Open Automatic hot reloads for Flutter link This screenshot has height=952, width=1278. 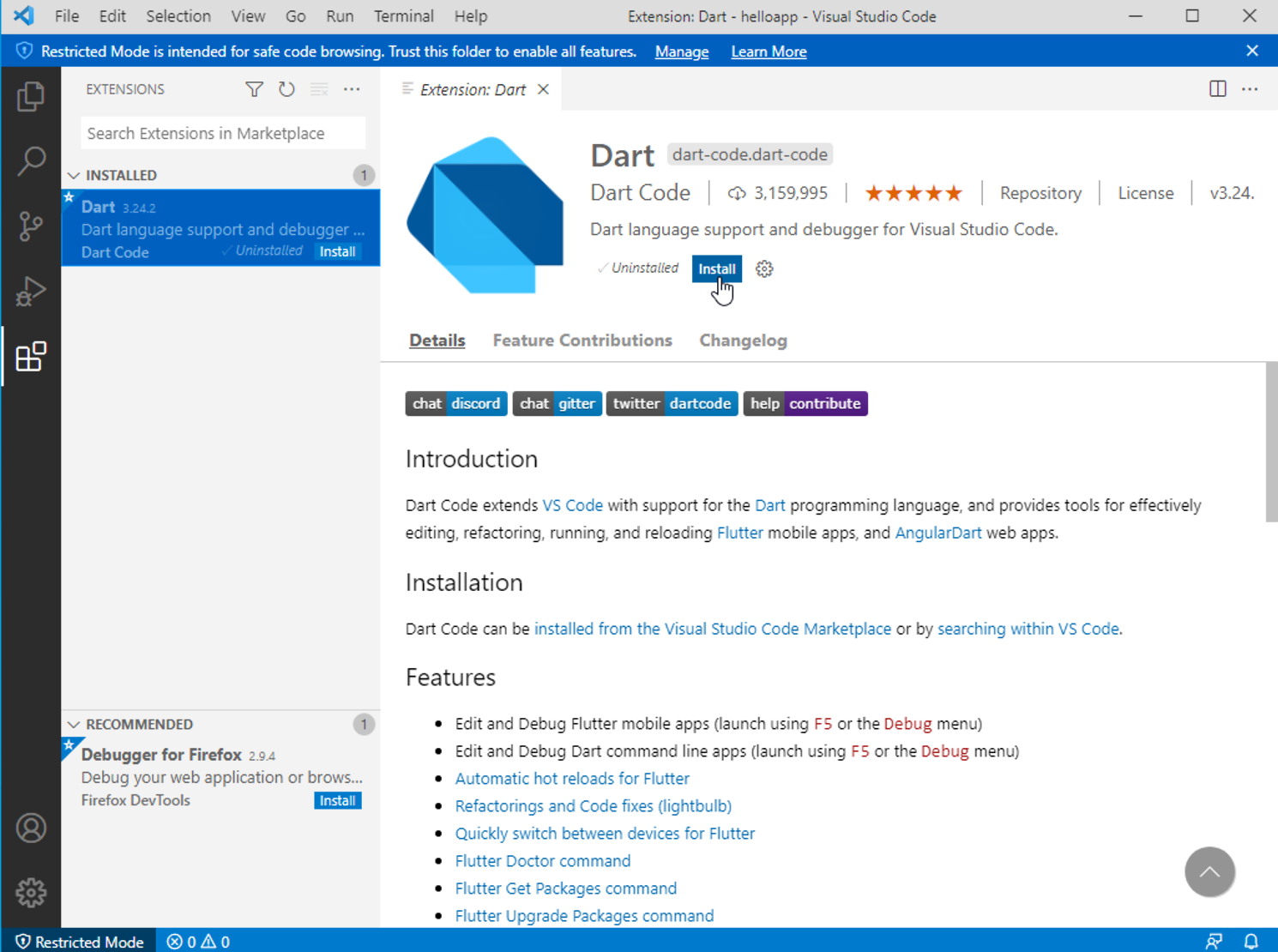coord(572,778)
